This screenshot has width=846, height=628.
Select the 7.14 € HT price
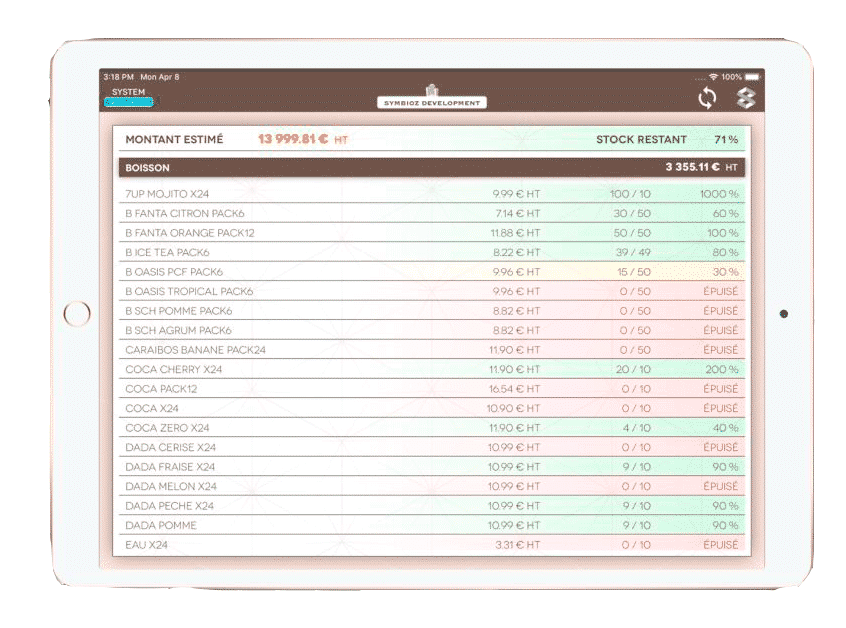(517, 213)
